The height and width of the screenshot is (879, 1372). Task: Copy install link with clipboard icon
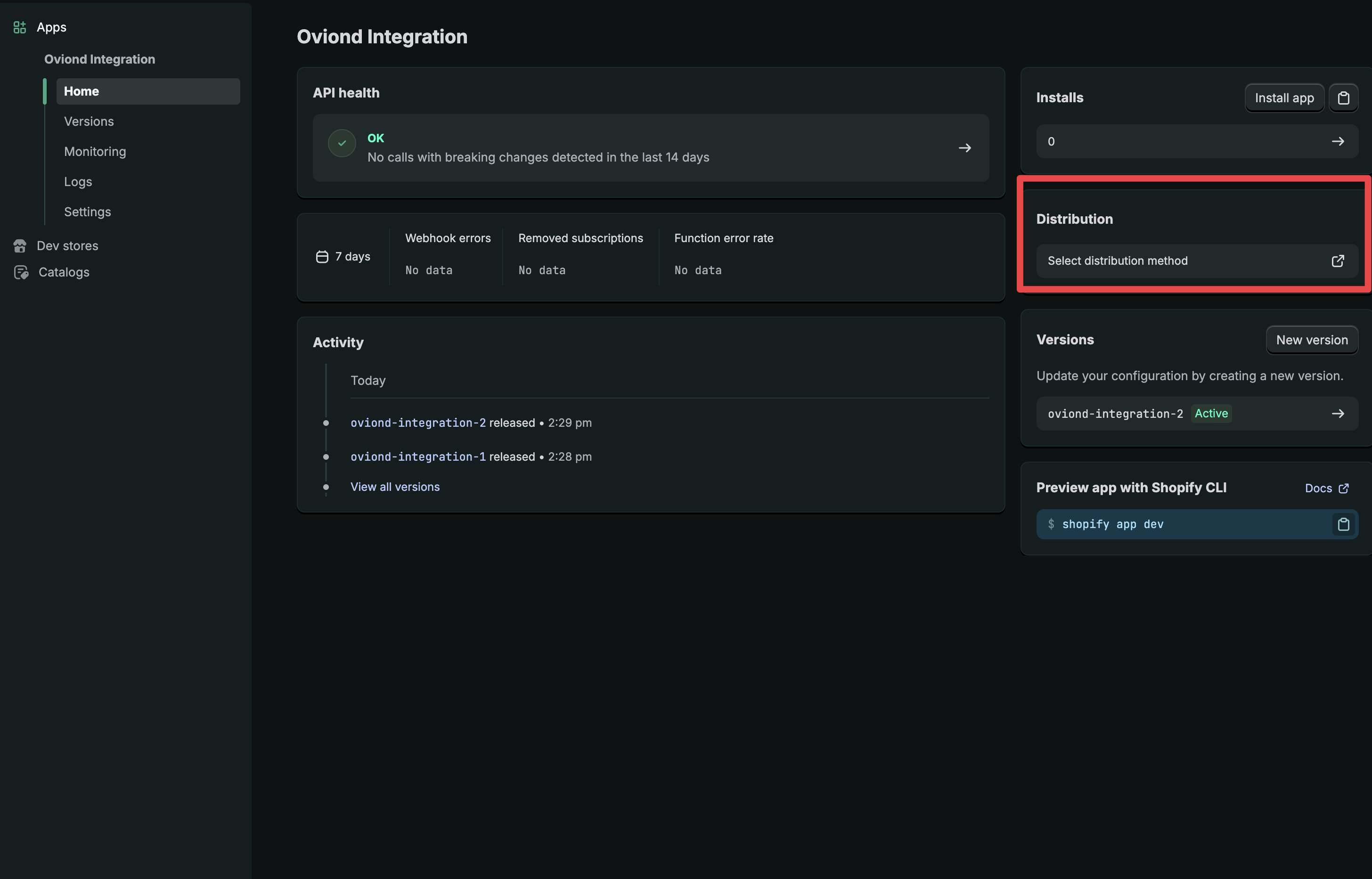(1343, 98)
